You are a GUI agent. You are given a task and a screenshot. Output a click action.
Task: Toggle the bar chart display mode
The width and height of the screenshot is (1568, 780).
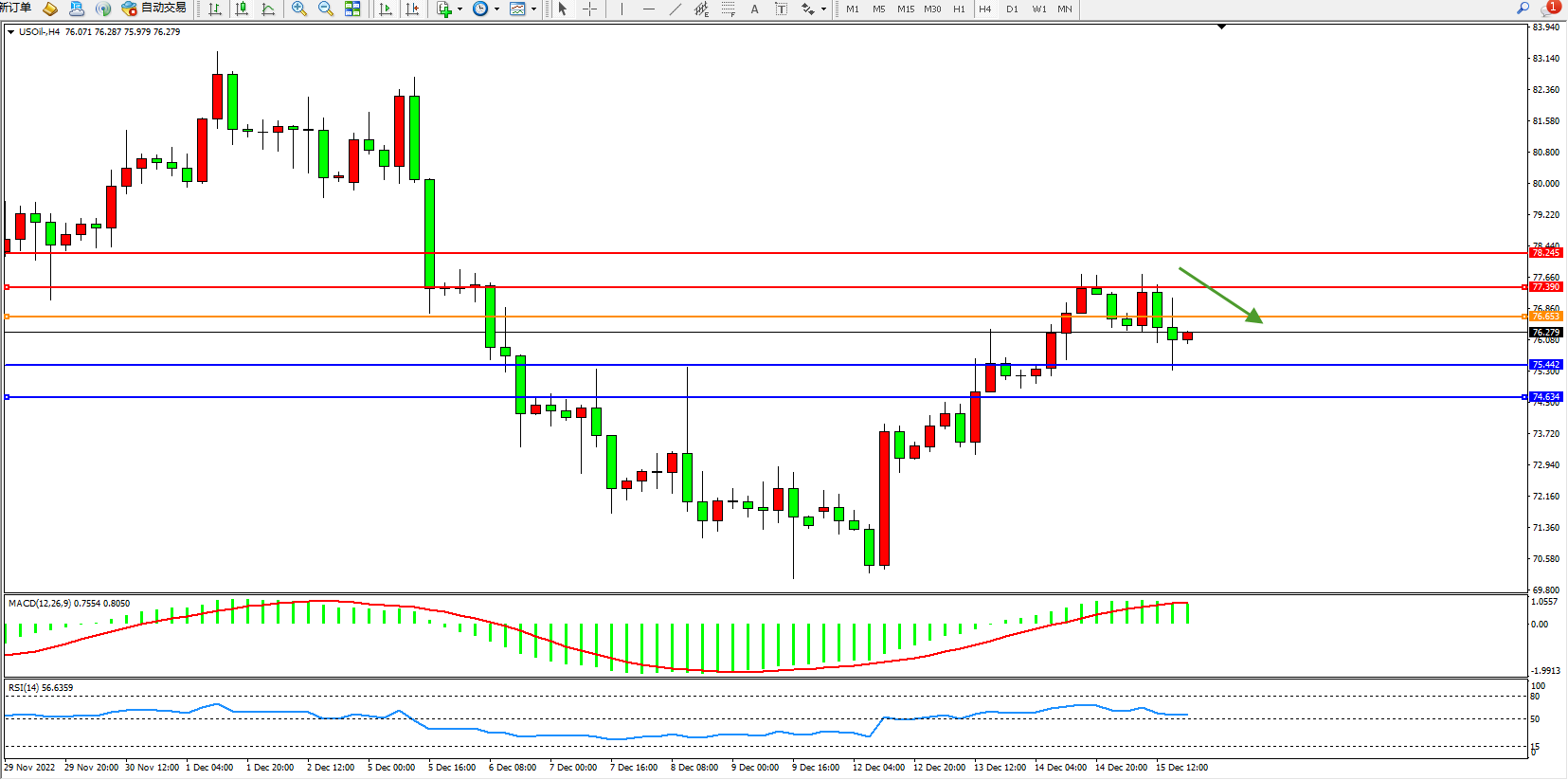pyautogui.click(x=215, y=9)
